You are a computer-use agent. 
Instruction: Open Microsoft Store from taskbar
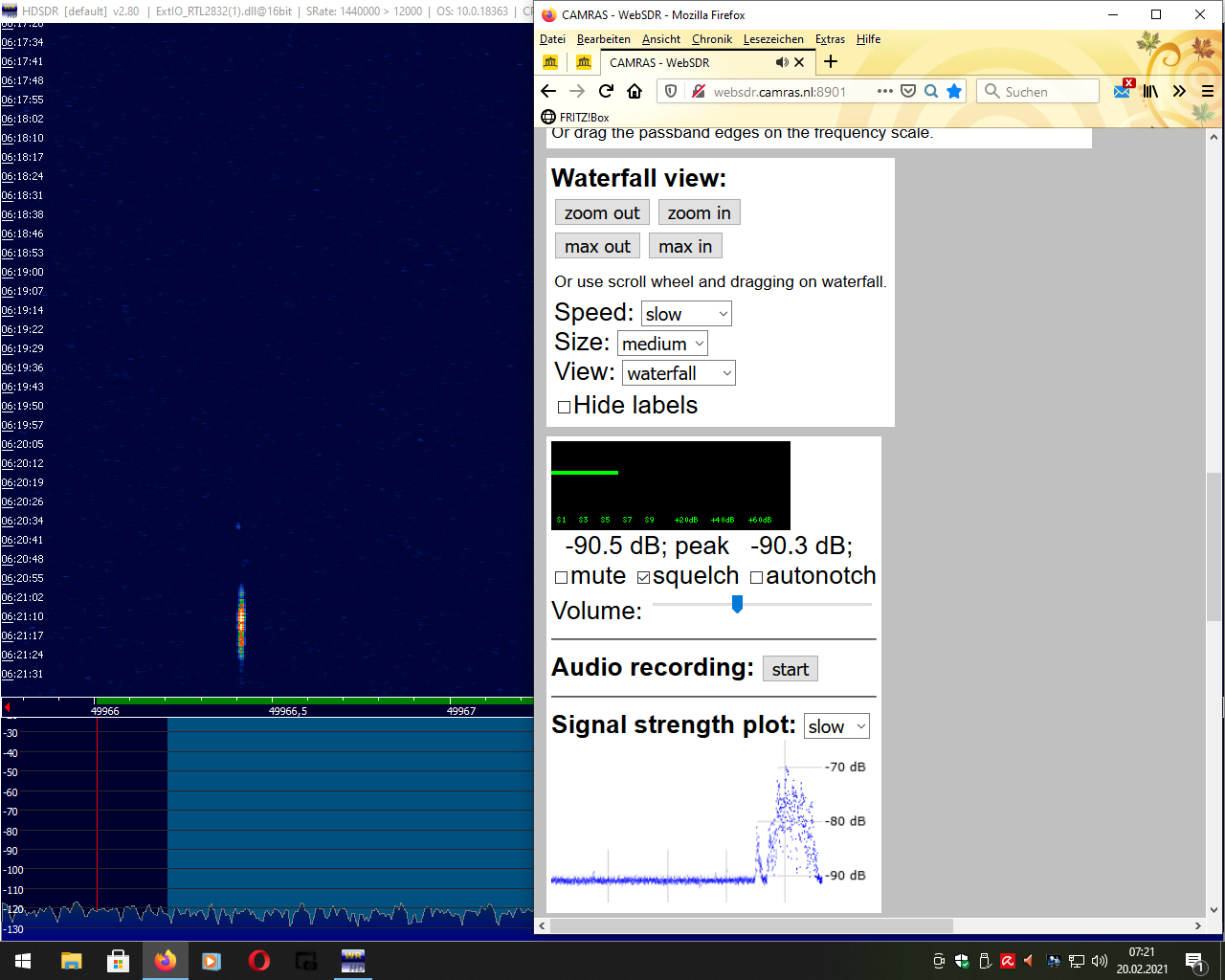point(118,961)
